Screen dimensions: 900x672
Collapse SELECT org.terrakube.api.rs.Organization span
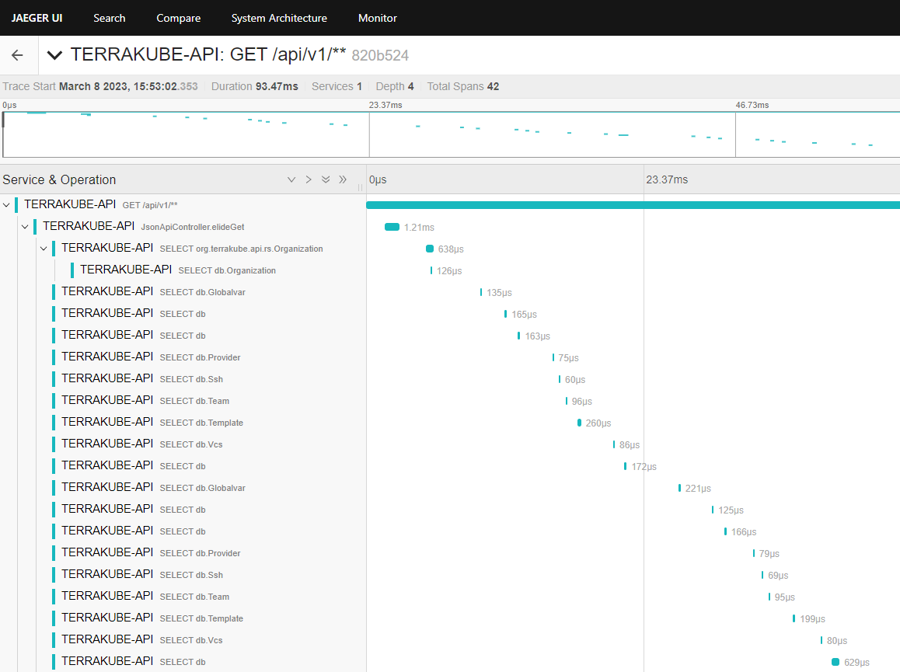click(44, 248)
